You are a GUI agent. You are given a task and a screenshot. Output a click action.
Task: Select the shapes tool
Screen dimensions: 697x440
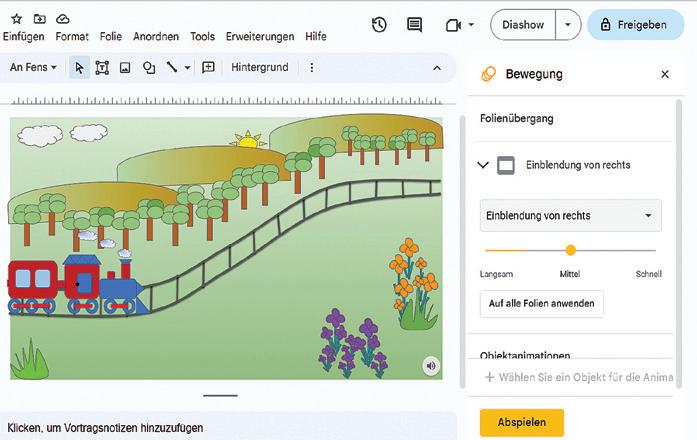(x=149, y=67)
